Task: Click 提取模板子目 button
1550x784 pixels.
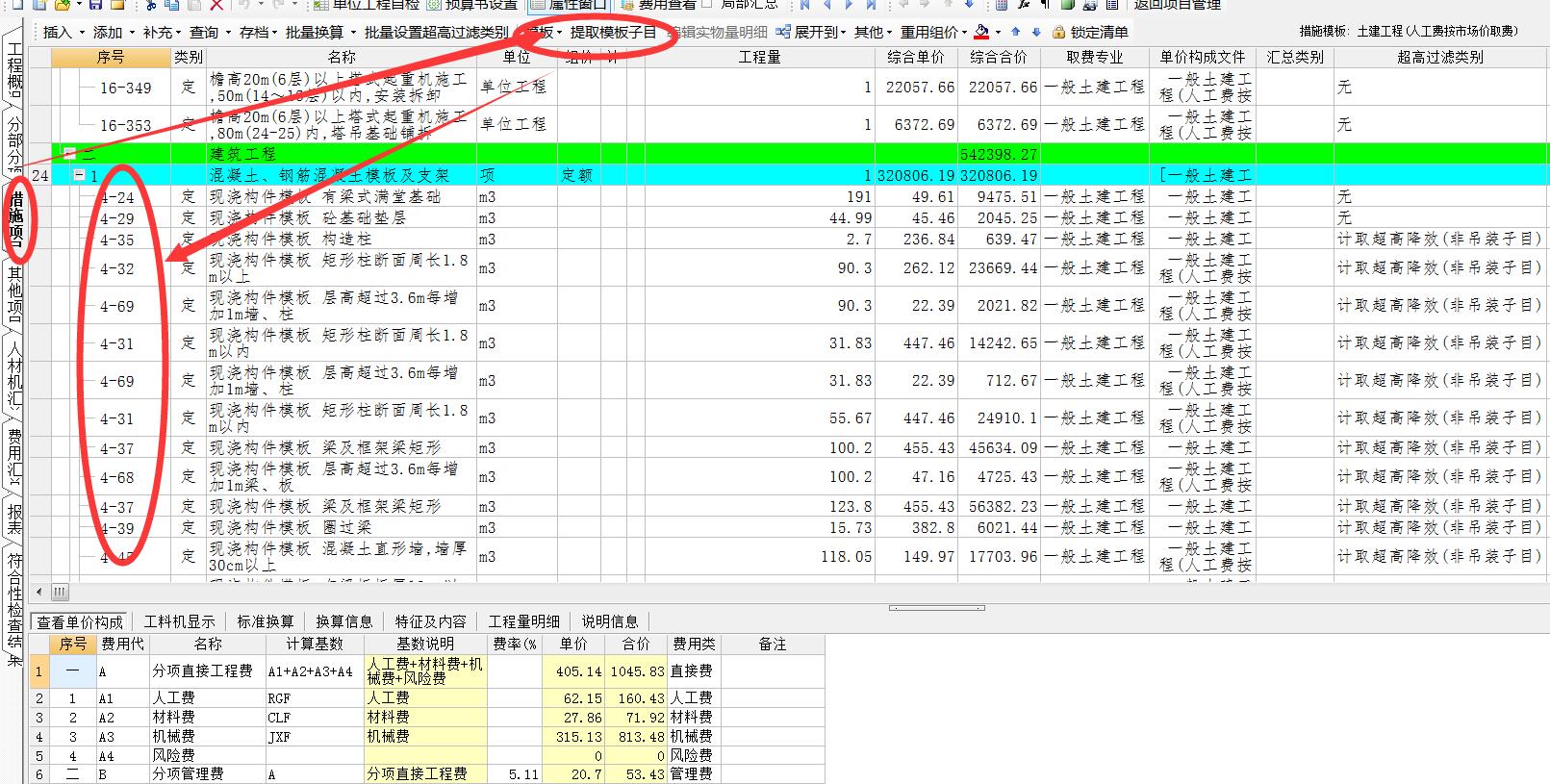Action: pyautogui.click(x=613, y=32)
